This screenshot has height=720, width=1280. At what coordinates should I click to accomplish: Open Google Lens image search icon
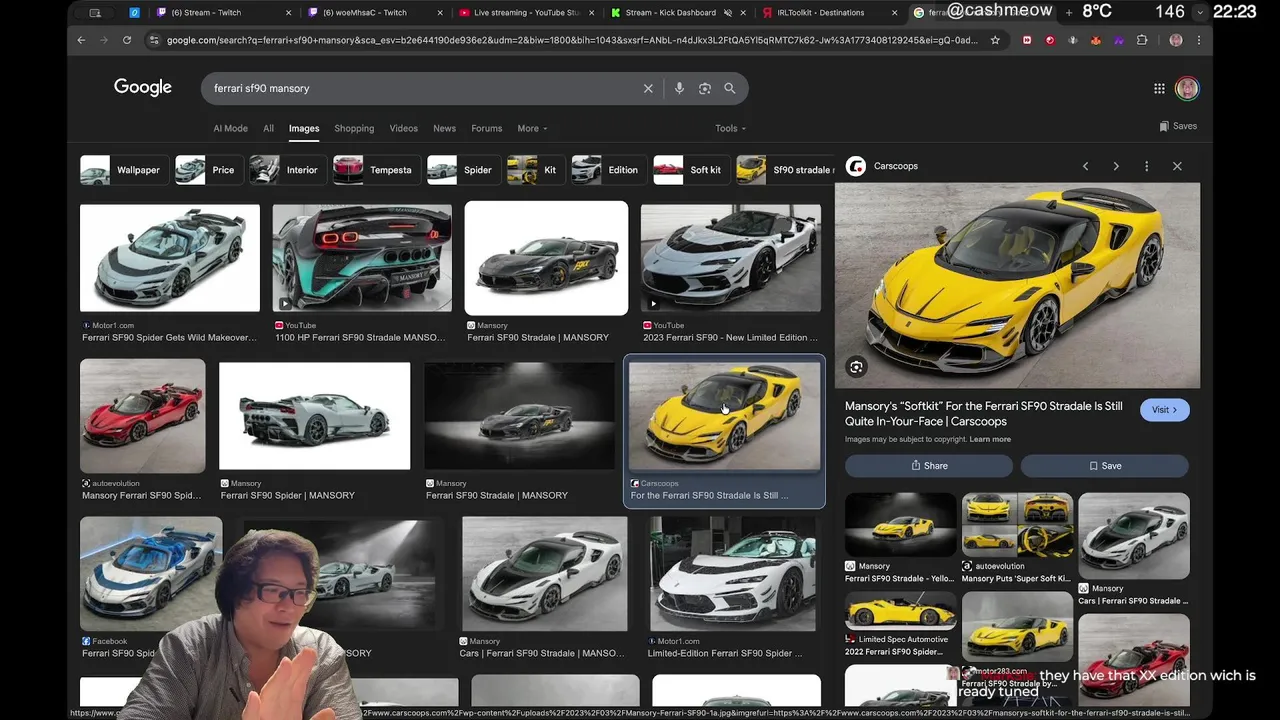[705, 88]
